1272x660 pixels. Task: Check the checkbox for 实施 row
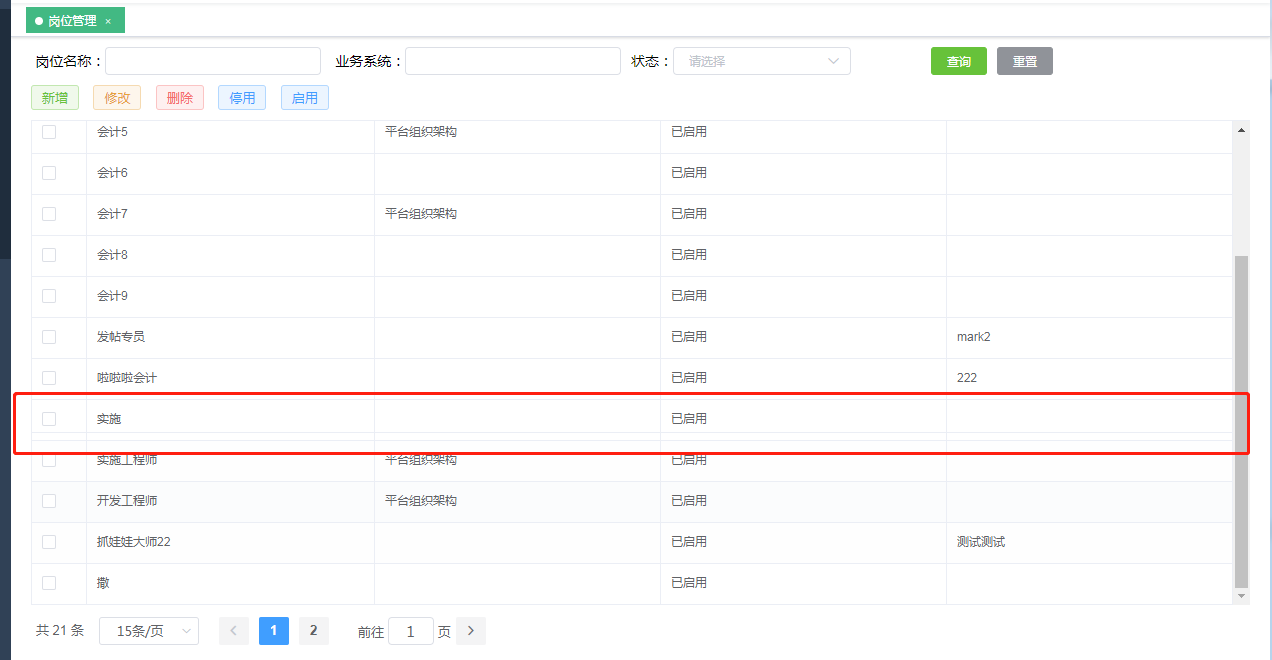[48, 418]
